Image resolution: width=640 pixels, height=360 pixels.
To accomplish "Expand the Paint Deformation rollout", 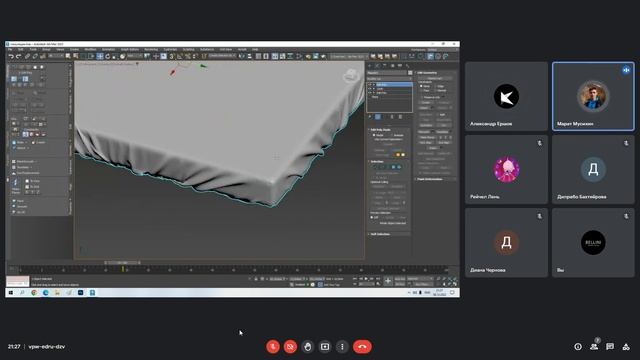I will coord(436,179).
